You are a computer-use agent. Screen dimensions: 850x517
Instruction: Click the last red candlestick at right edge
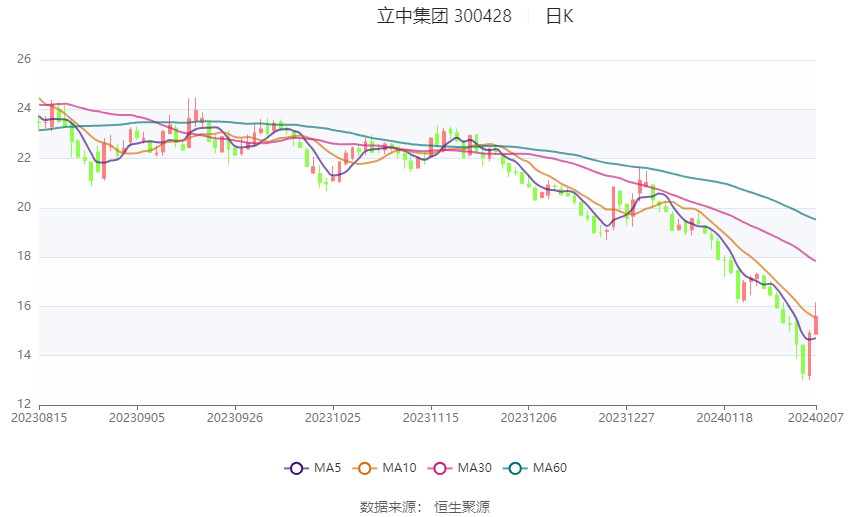point(816,324)
